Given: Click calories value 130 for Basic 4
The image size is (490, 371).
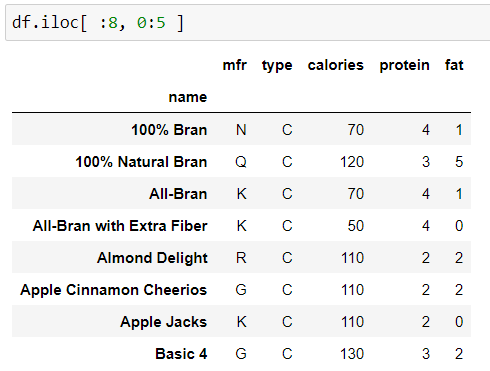Looking at the screenshot, I should click(352, 354).
